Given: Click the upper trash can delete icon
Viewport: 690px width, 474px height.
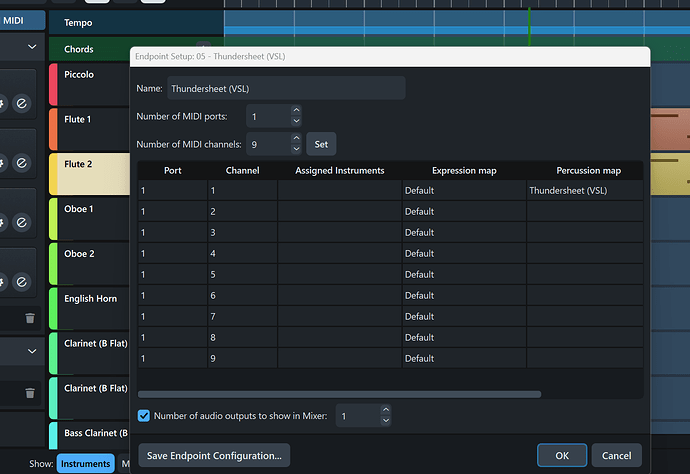Looking at the screenshot, I should 30,318.
